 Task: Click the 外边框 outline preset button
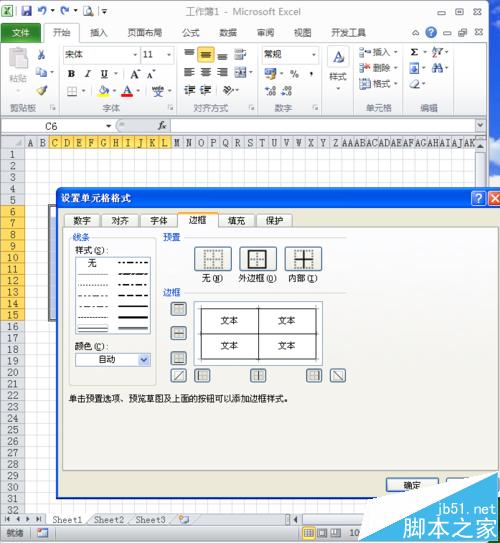tap(257, 259)
